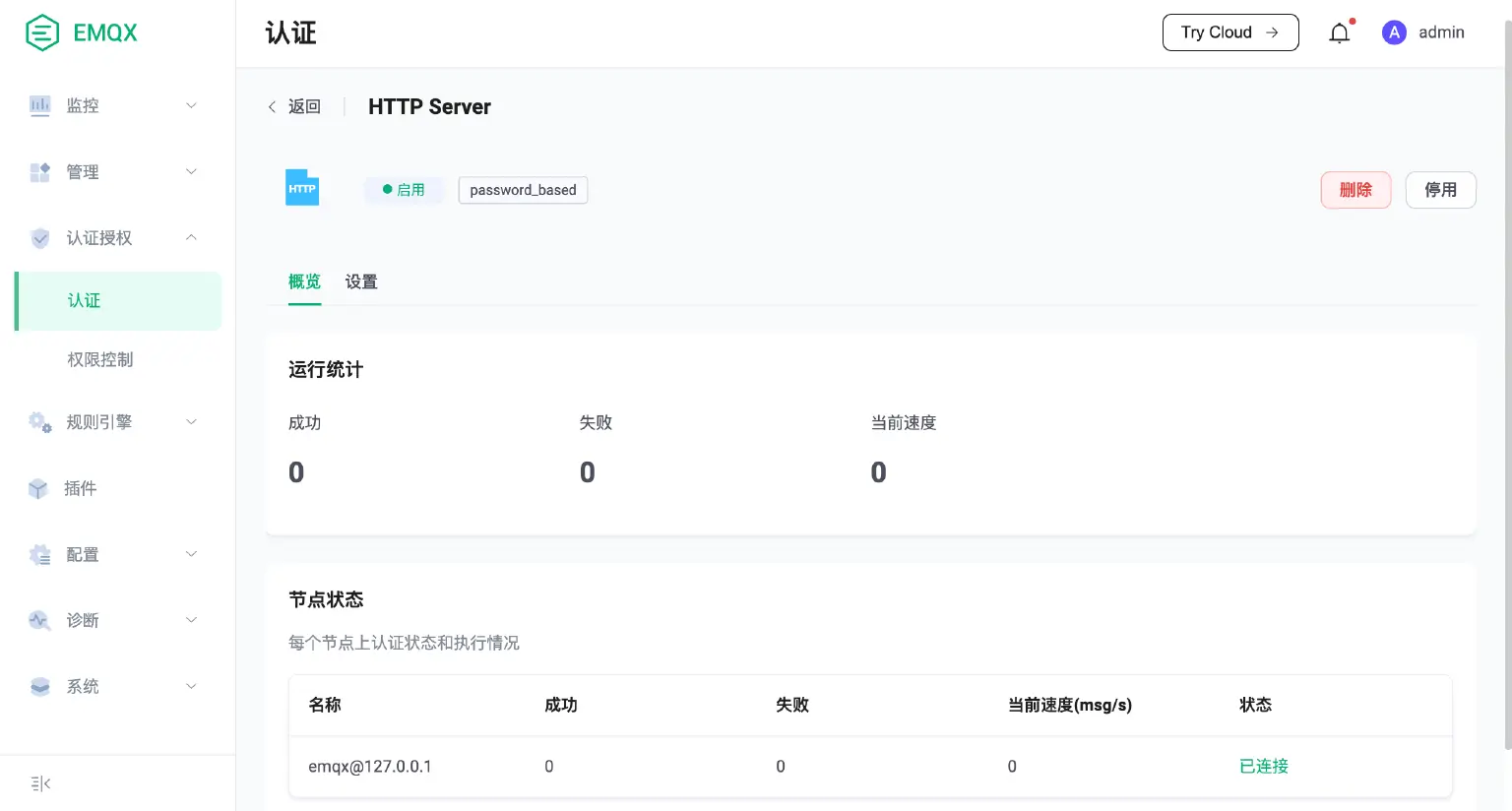1512x811 pixels.
Task: Click the Try Cloud link
Action: tap(1229, 31)
